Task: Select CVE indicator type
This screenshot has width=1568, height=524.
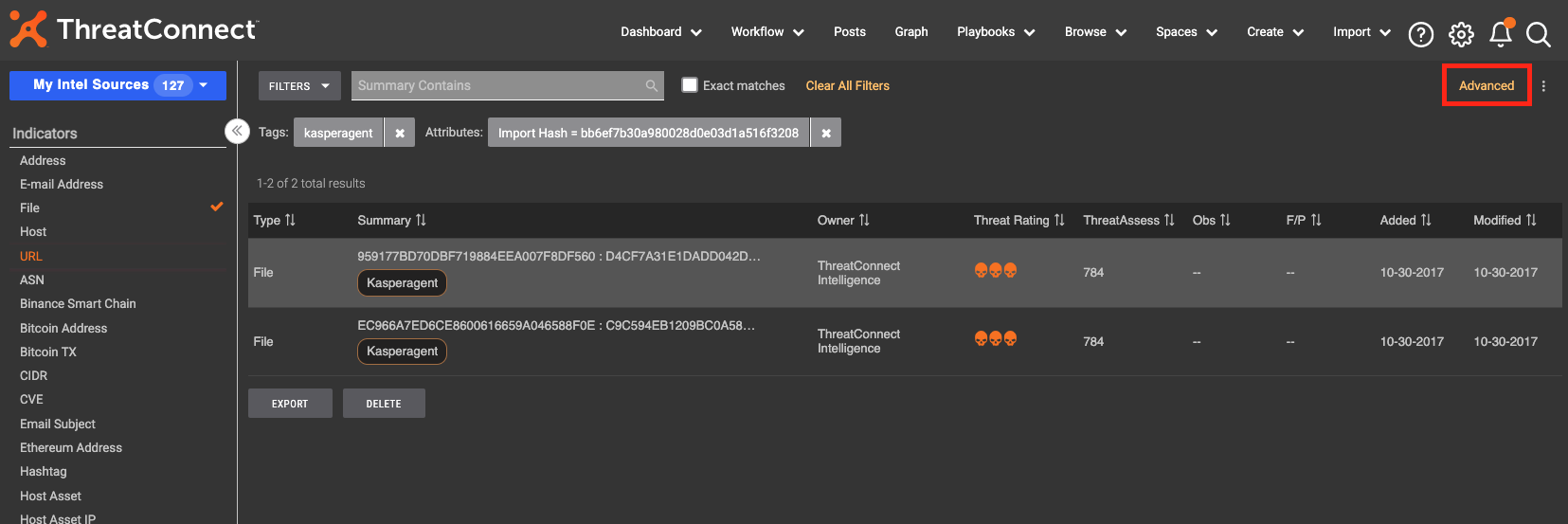Action: coord(31,399)
